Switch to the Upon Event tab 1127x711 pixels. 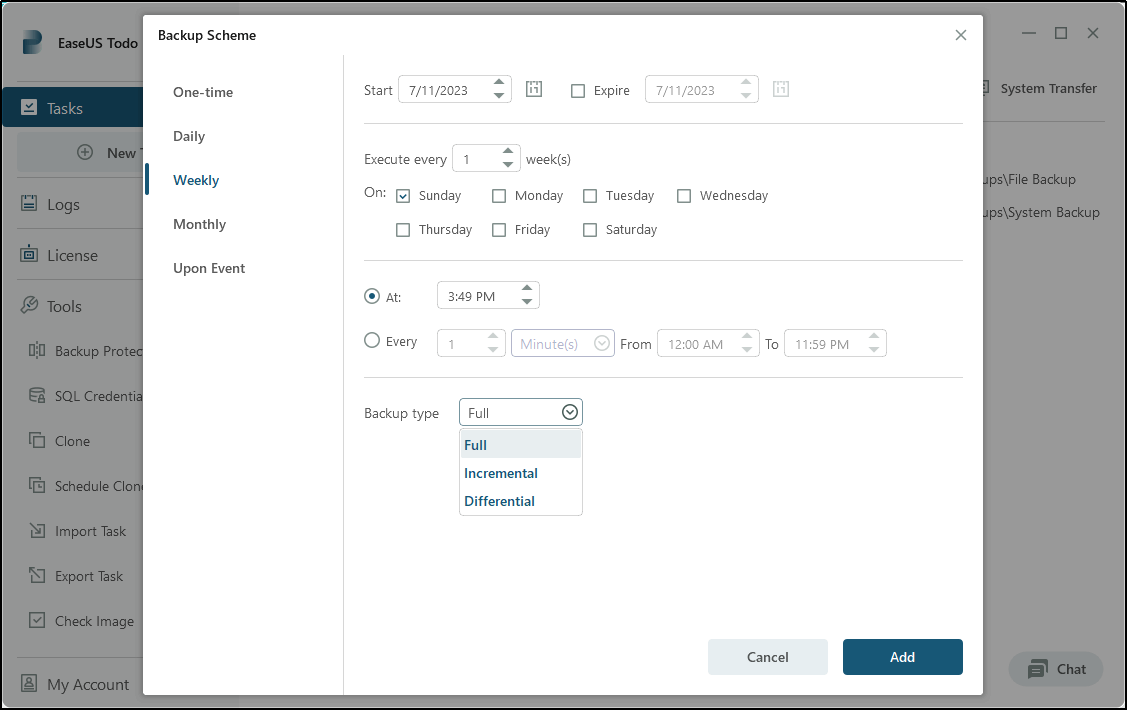209,268
